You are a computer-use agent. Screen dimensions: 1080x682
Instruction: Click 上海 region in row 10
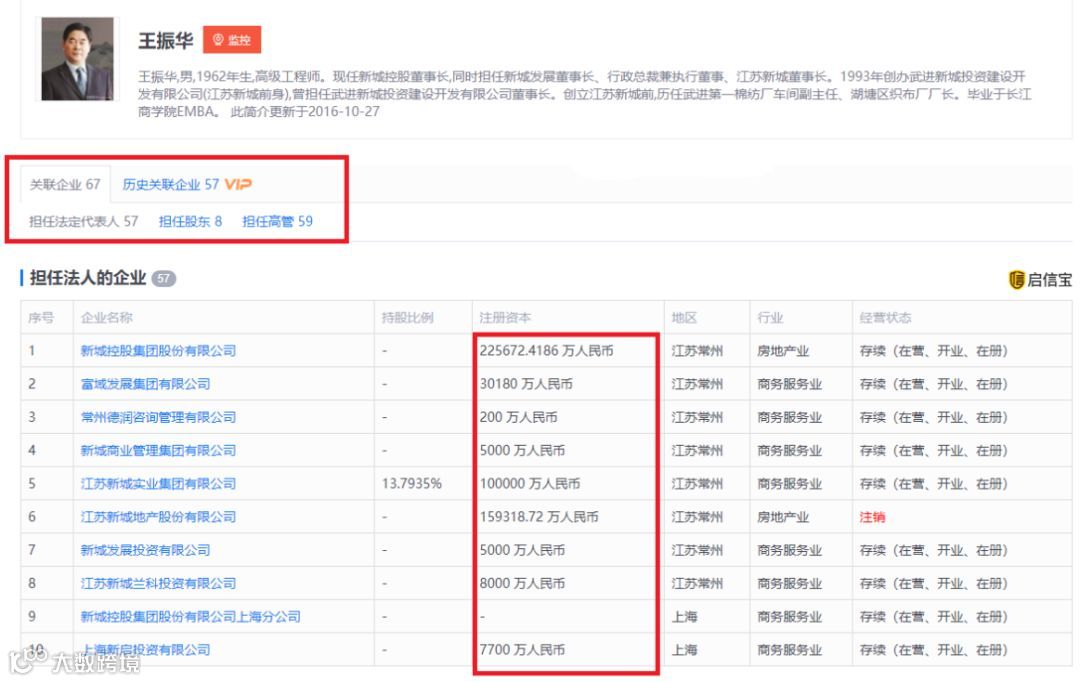(684, 650)
